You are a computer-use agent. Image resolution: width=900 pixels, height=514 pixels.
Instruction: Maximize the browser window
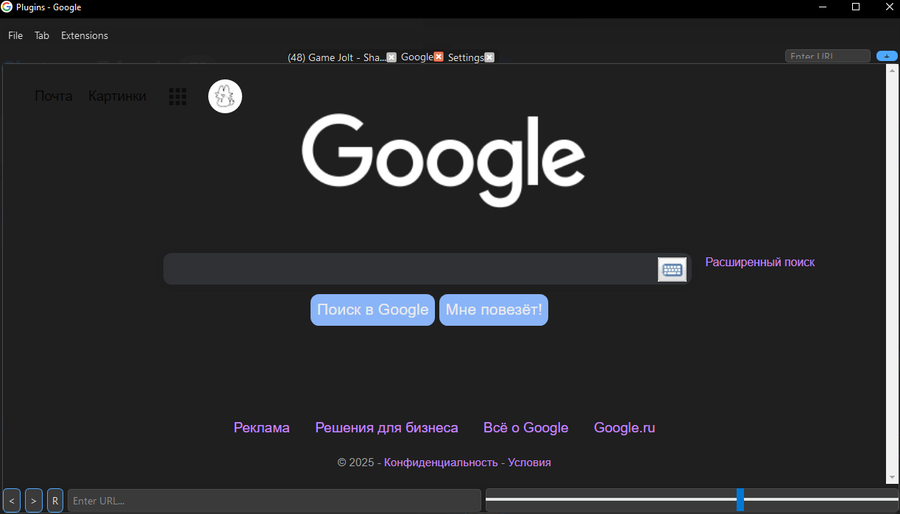click(x=856, y=7)
